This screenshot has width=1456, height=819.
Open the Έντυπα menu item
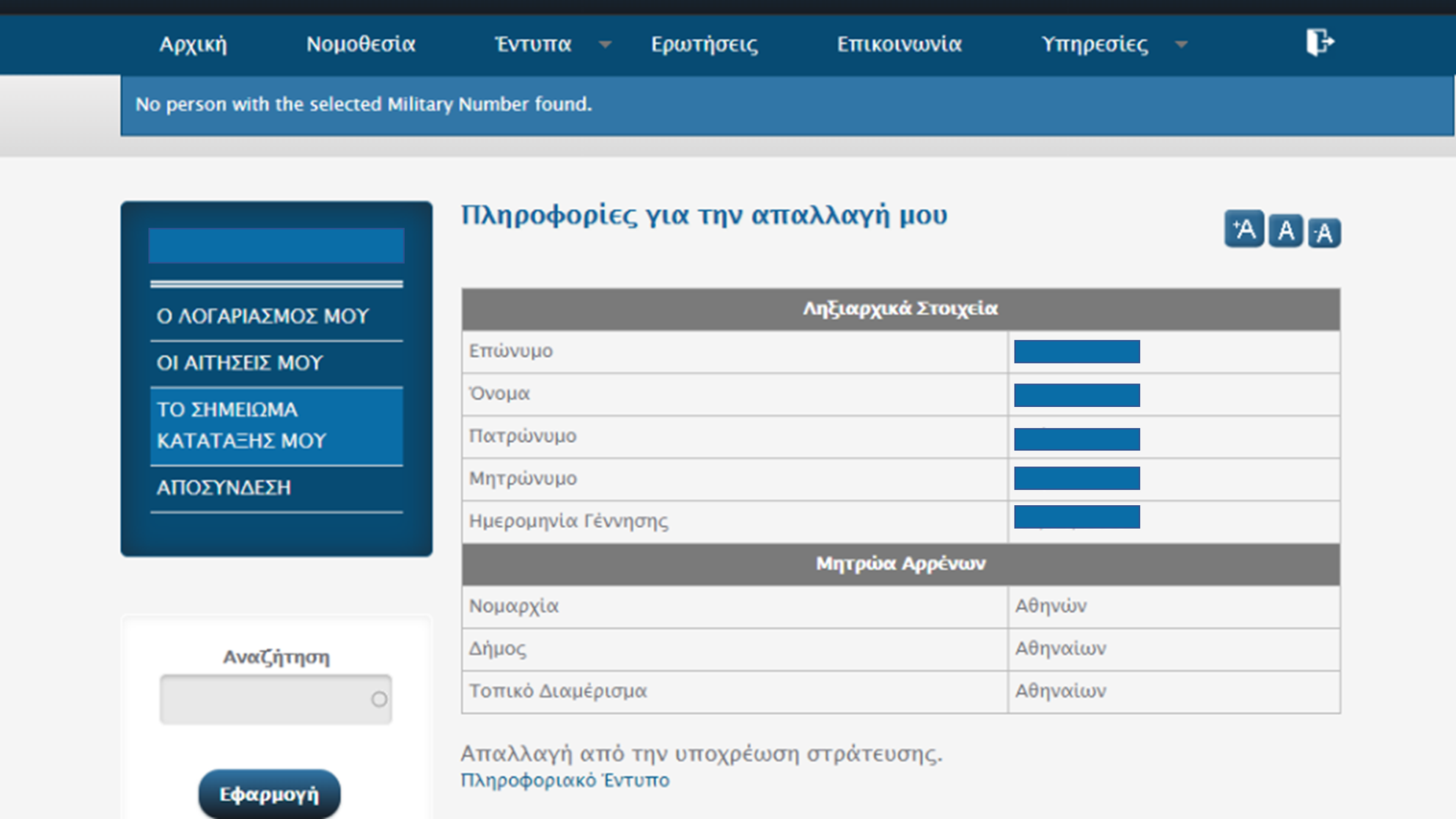pos(533,44)
